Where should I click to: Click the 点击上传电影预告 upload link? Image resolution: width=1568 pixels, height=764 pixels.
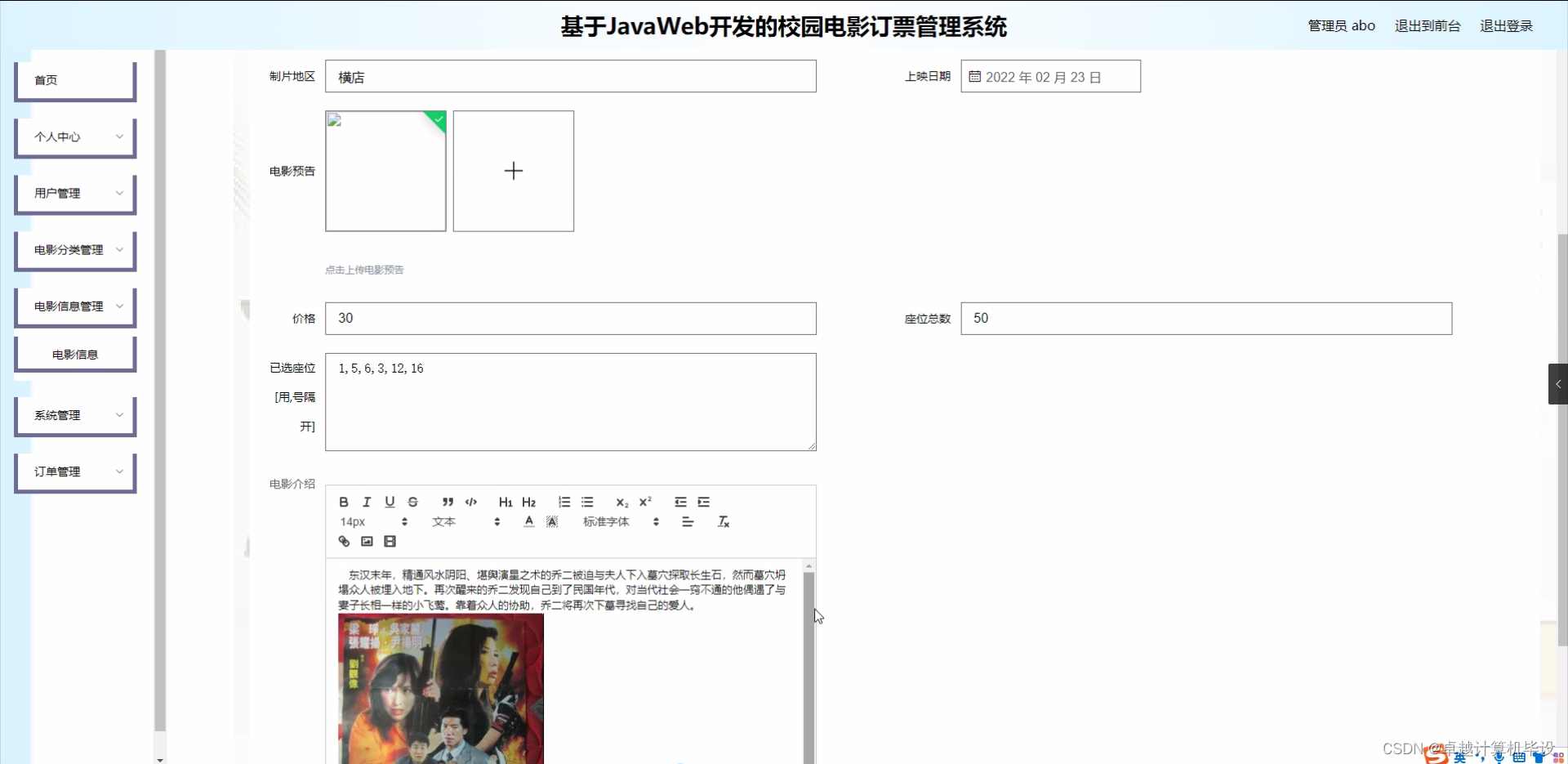[363, 269]
